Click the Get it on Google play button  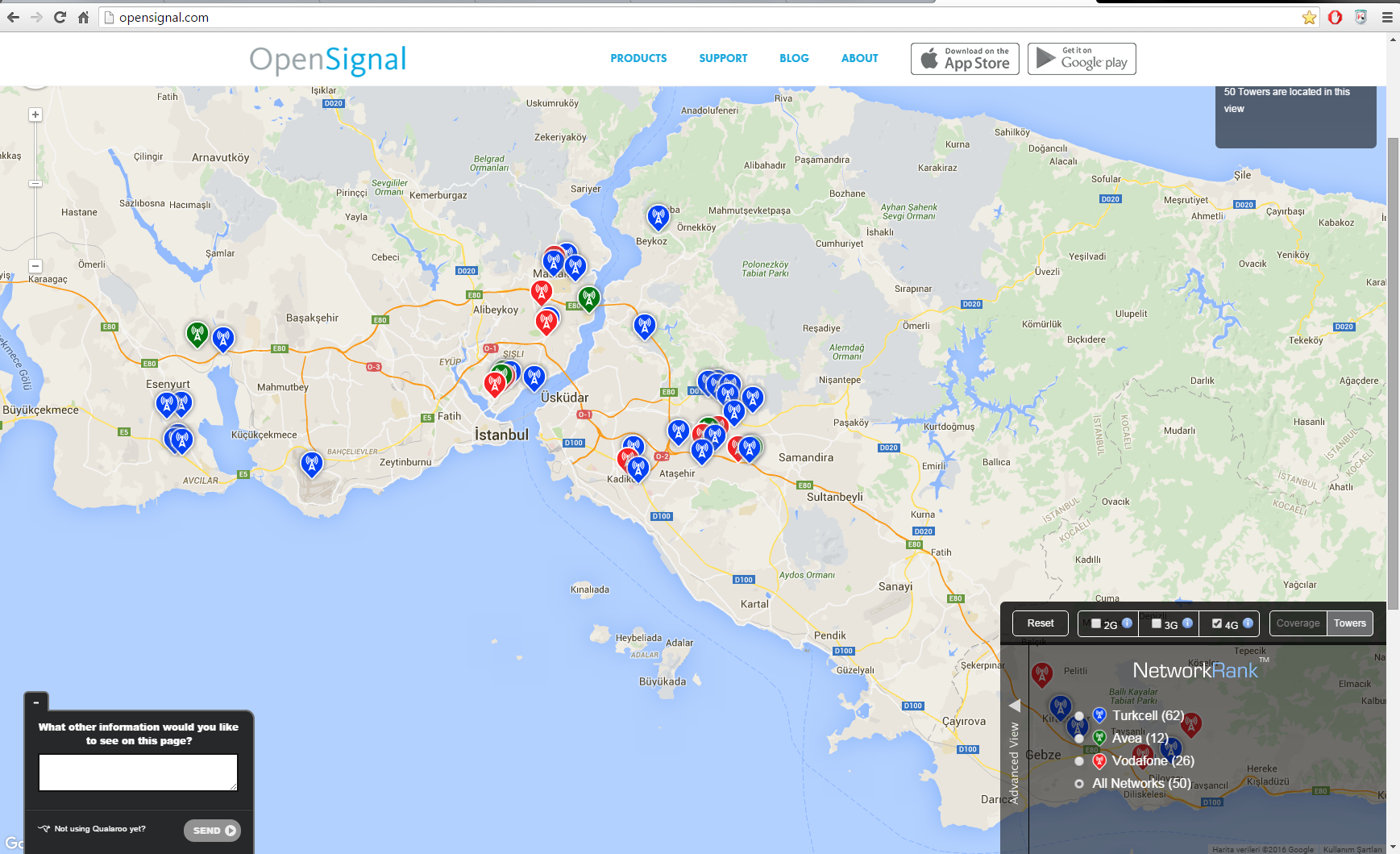[1082, 59]
